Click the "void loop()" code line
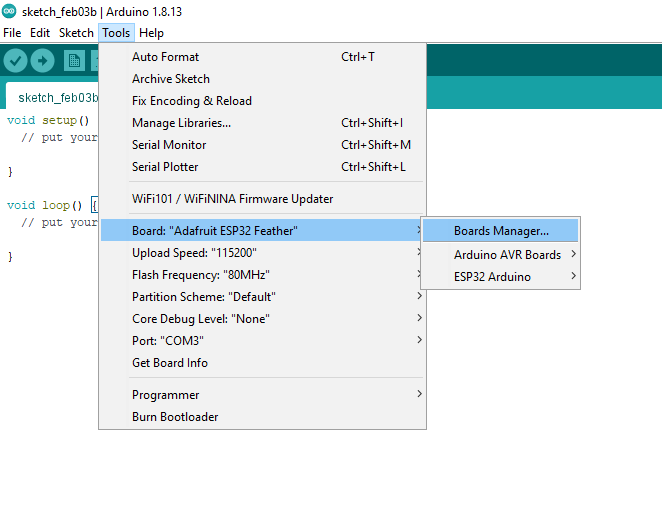This screenshot has width=662, height=516. point(52,206)
